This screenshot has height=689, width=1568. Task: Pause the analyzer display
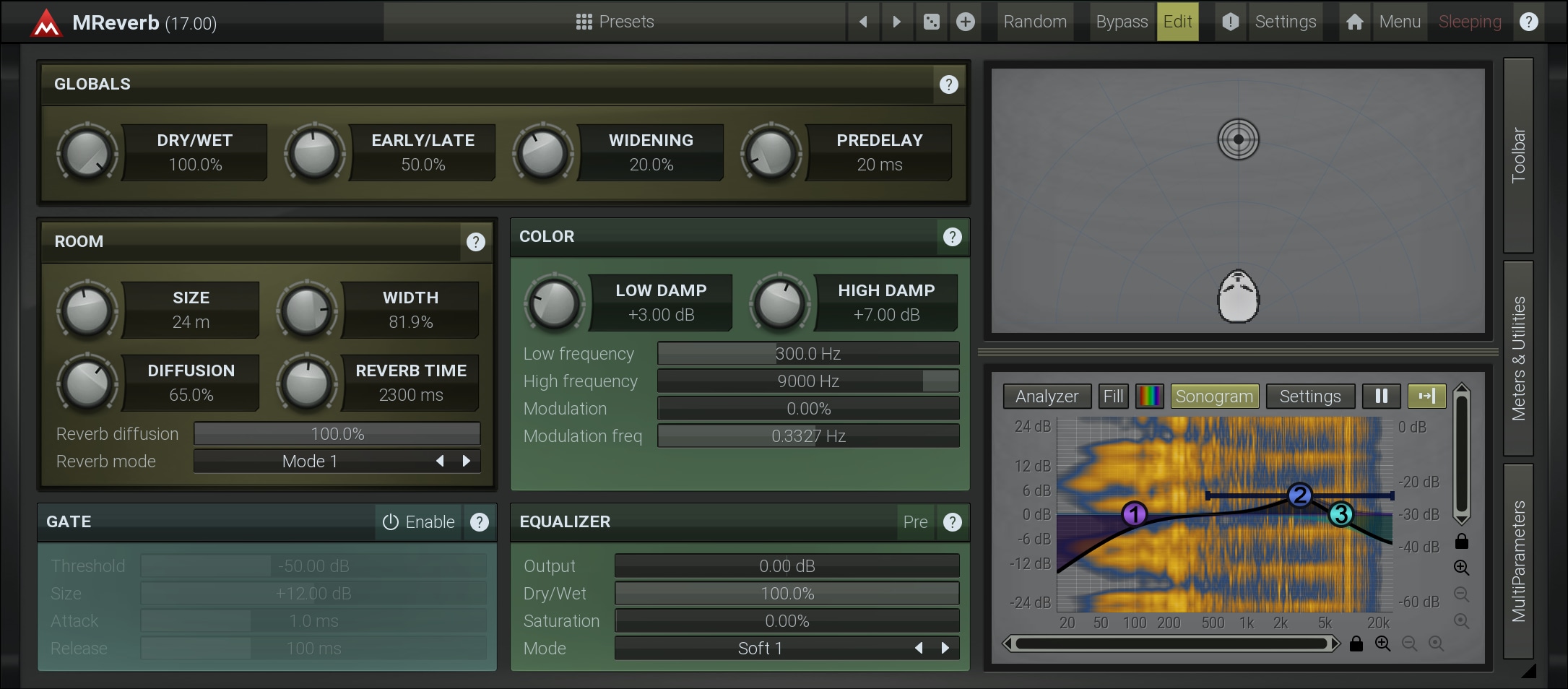pyautogui.click(x=1381, y=396)
